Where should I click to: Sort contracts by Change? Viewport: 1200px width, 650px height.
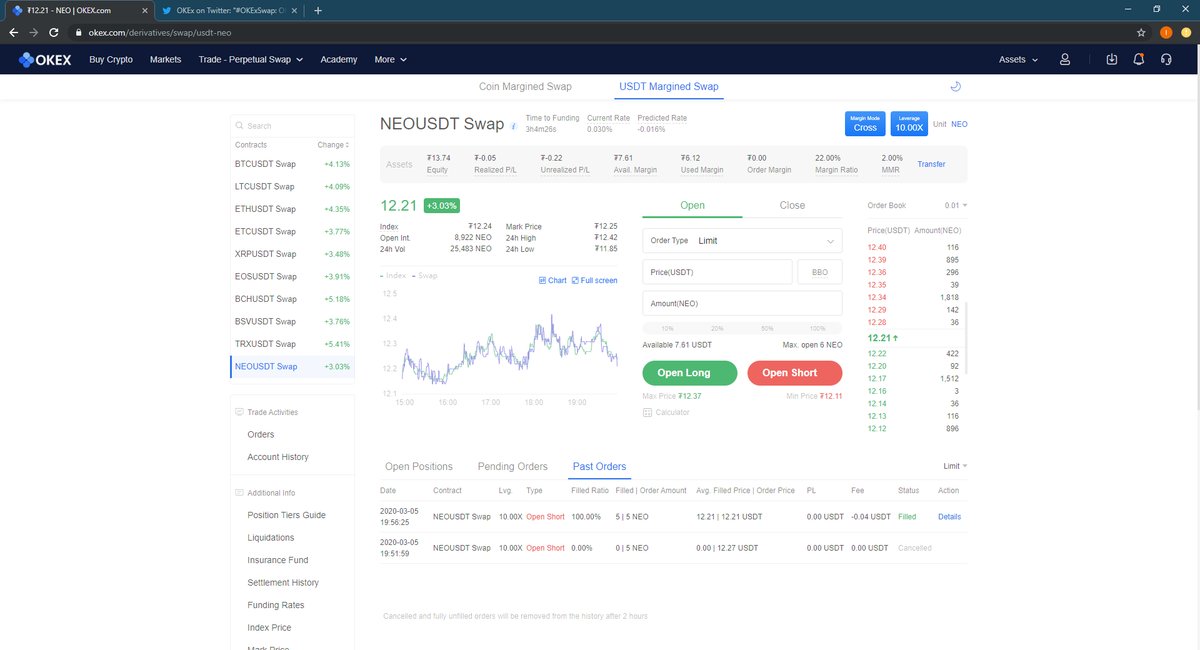(x=332, y=145)
